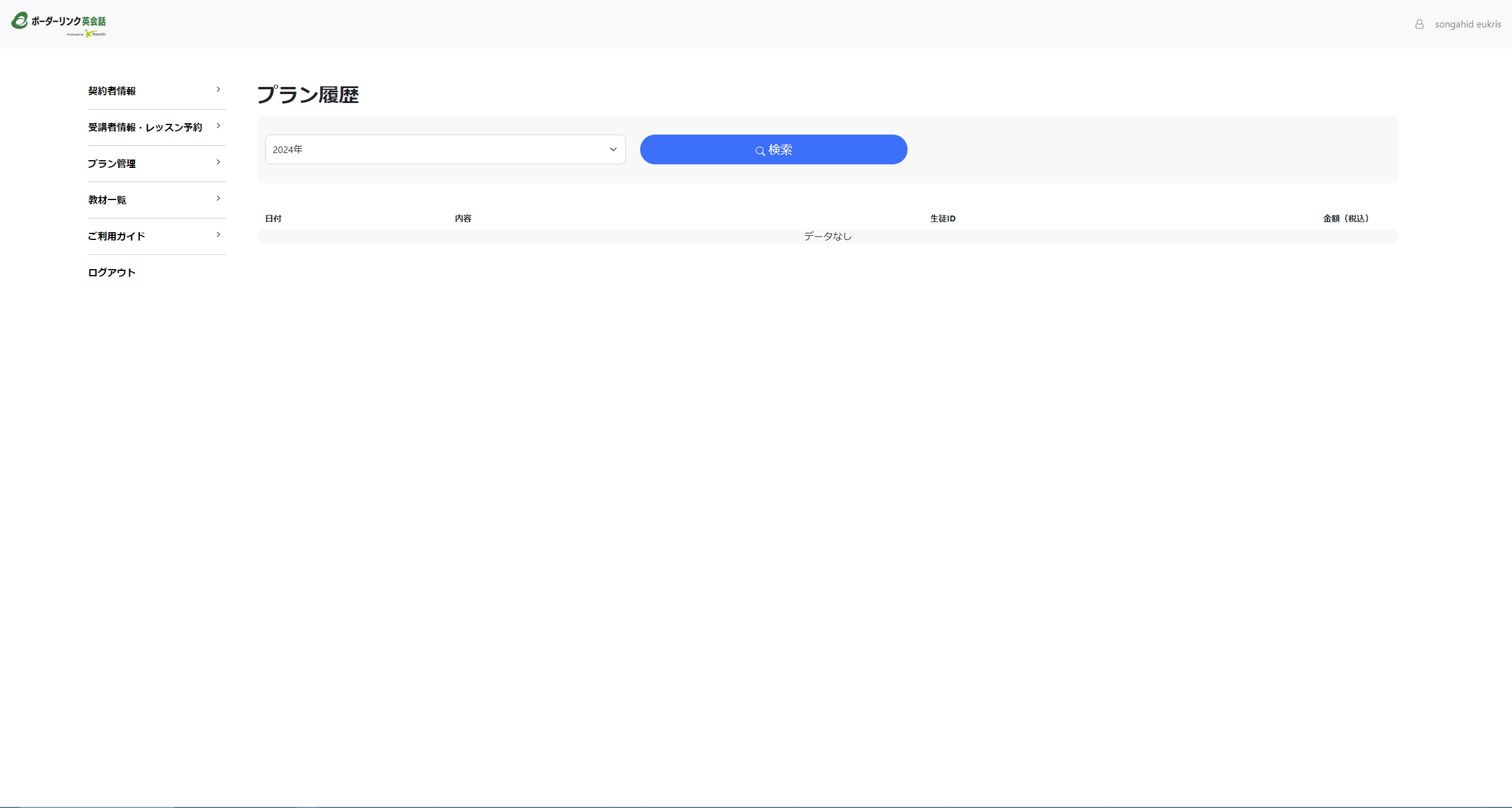This screenshot has width=1512, height=808.
Task: Expand the 教材一覧 chevron arrow
Action: click(x=218, y=198)
